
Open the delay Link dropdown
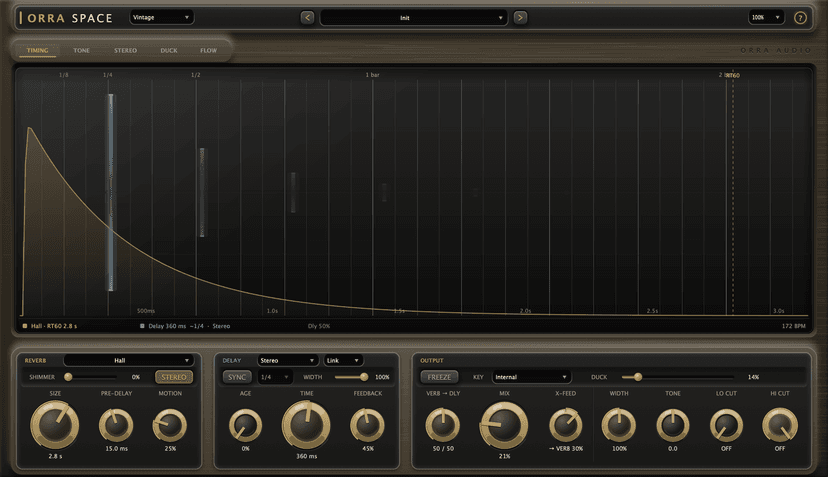(343, 360)
